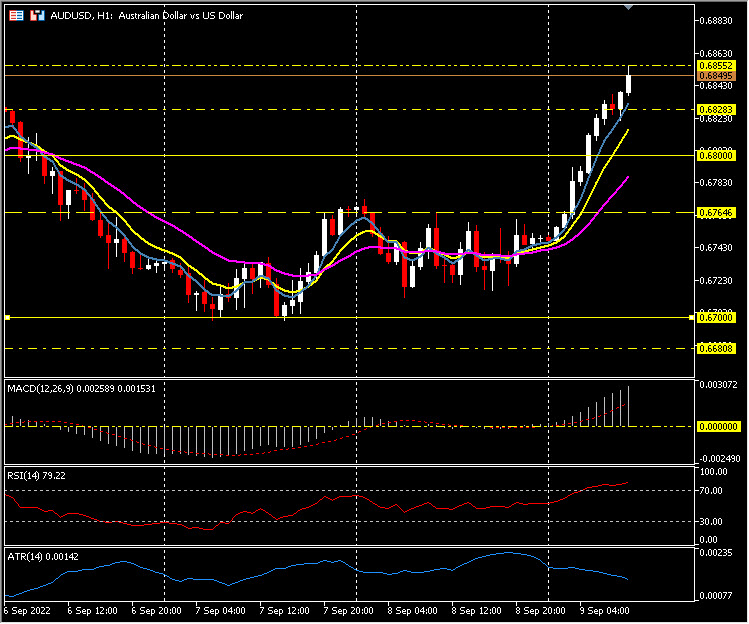Image resolution: width=749 pixels, height=624 pixels.
Task: Click the gray chart shift triangle marker
Action: click(628, 7)
